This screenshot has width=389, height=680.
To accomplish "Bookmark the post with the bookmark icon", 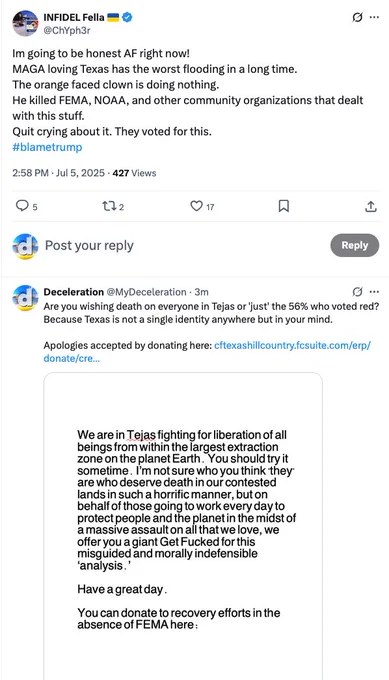I will pos(283,206).
